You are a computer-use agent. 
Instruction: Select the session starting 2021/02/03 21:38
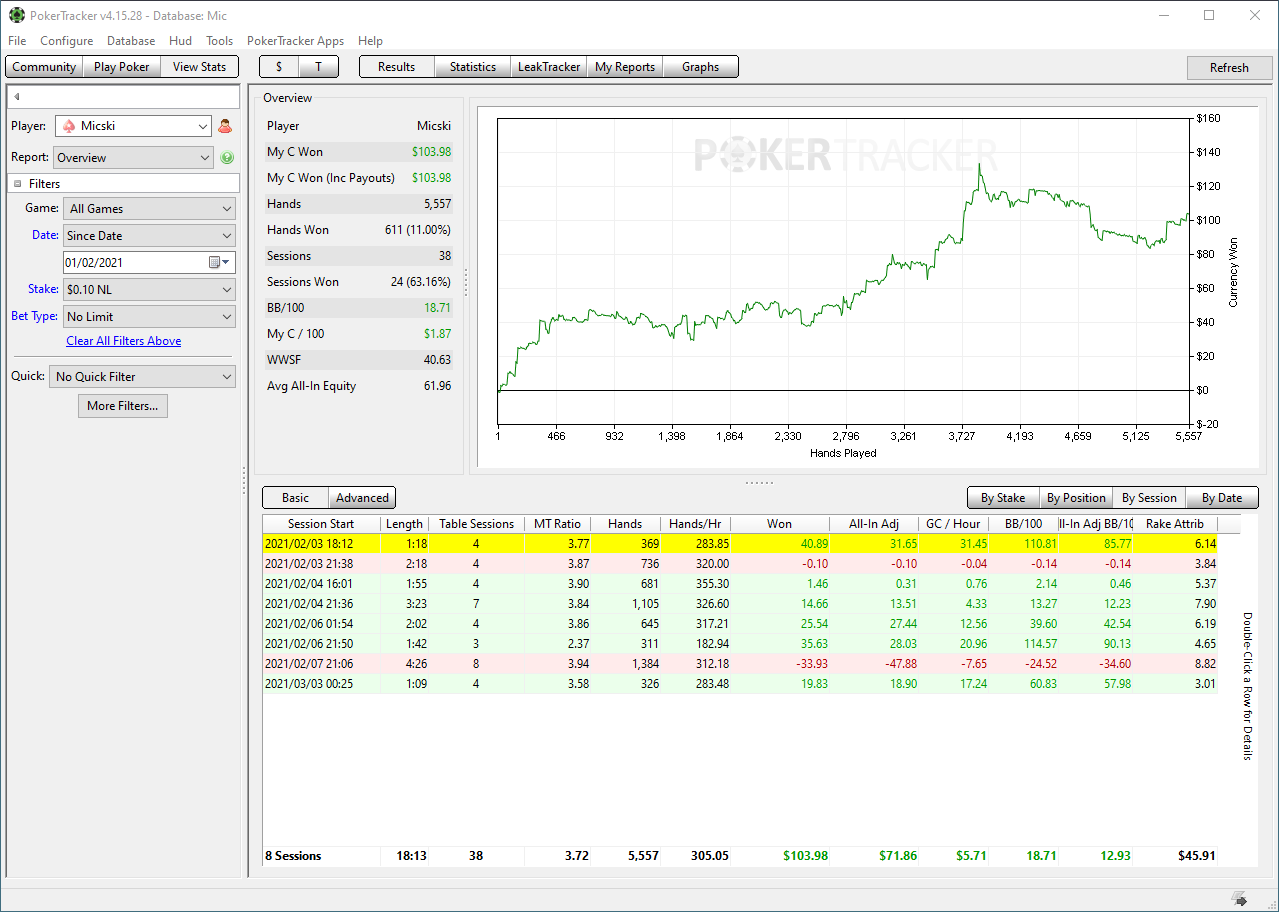pyautogui.click(x=740, y=564)
